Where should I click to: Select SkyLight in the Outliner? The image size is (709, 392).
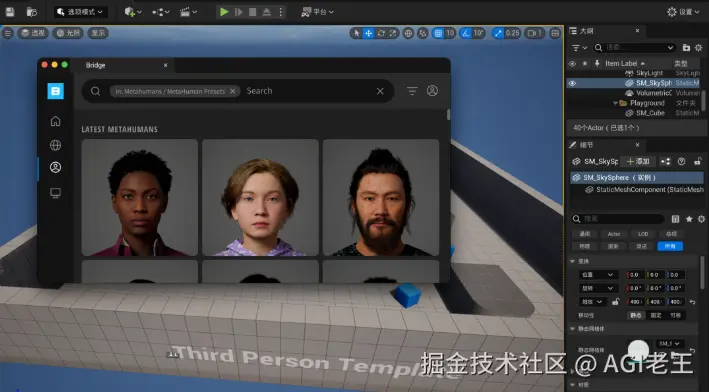coord(649,73)
